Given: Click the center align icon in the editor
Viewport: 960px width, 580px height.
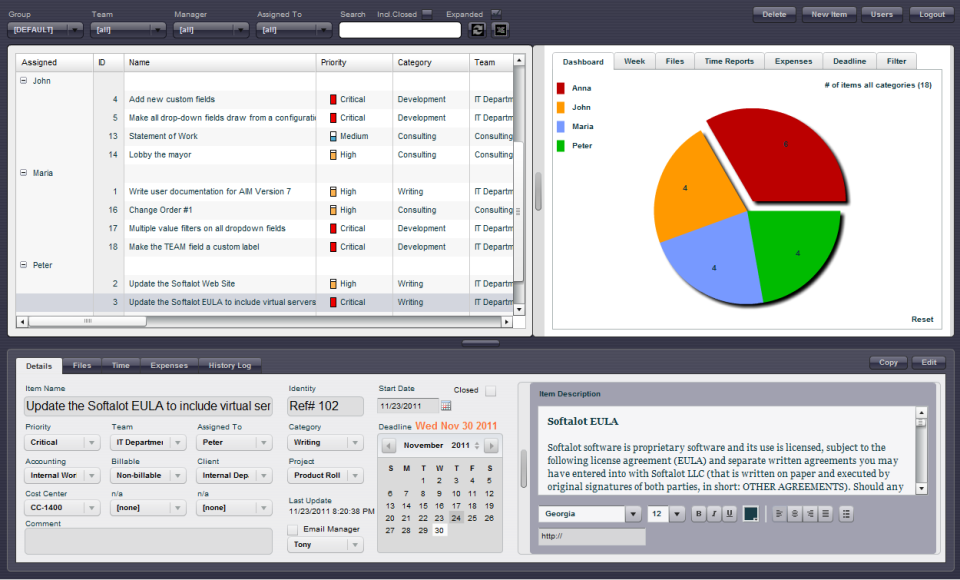Looking at the screenshot, I should (794, 513).
